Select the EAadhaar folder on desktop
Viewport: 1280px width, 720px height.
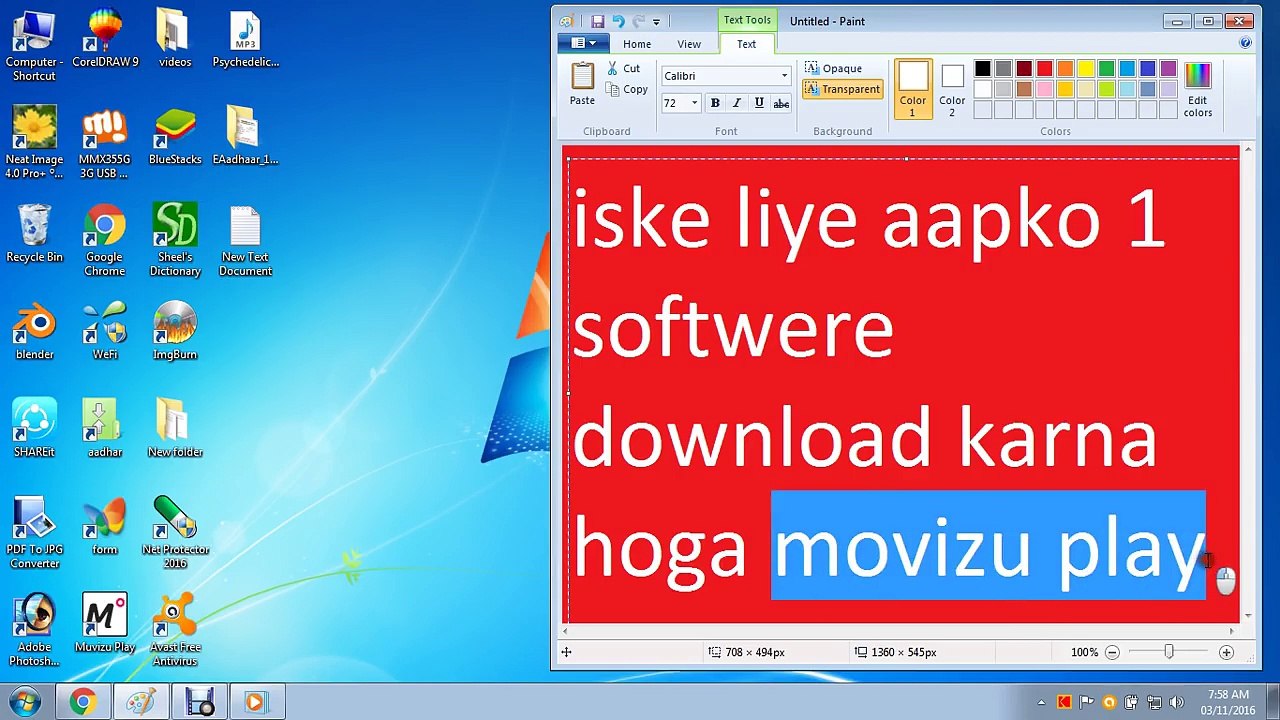[245, 137]
